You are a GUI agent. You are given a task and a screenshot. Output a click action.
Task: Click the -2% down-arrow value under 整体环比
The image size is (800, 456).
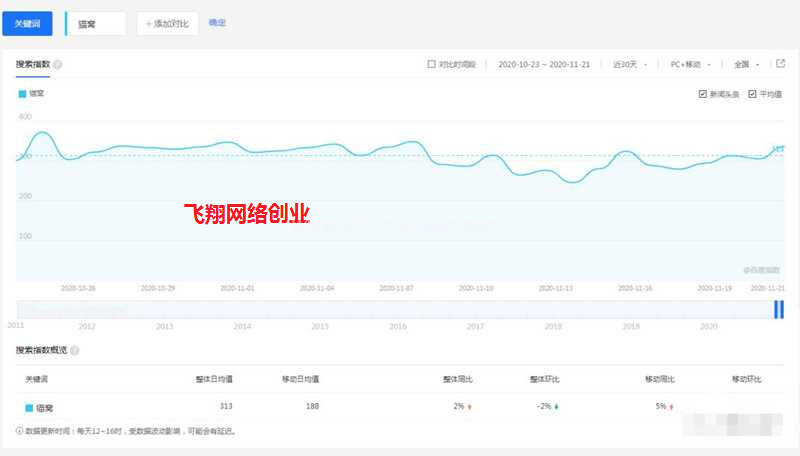click(x=547, y=407)
